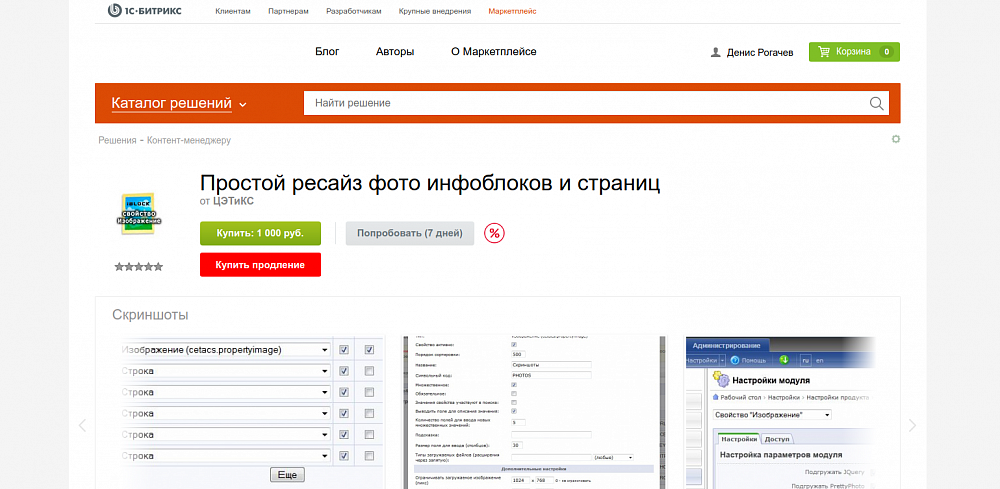Click the PHOTOS code field in middle screenshot

click(552, 376)
